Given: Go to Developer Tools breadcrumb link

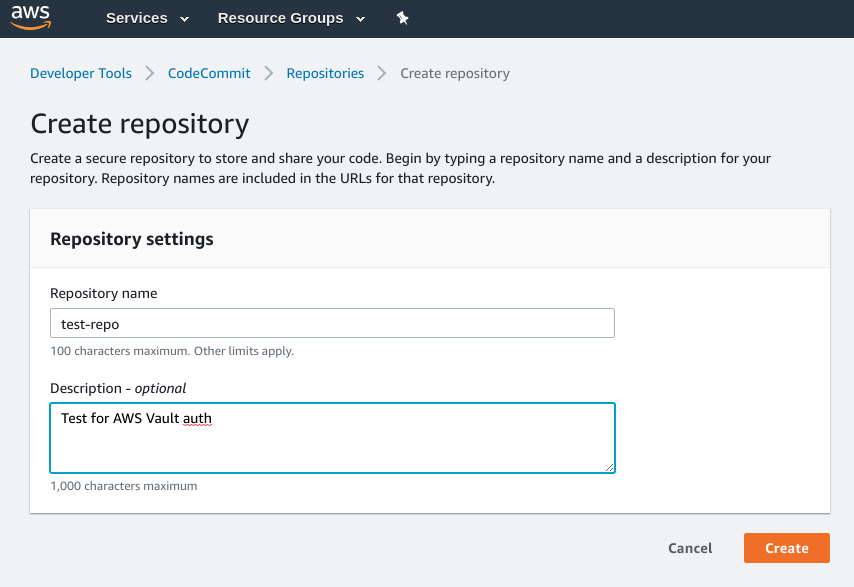Looking at the screenshot, I should 81,73.
